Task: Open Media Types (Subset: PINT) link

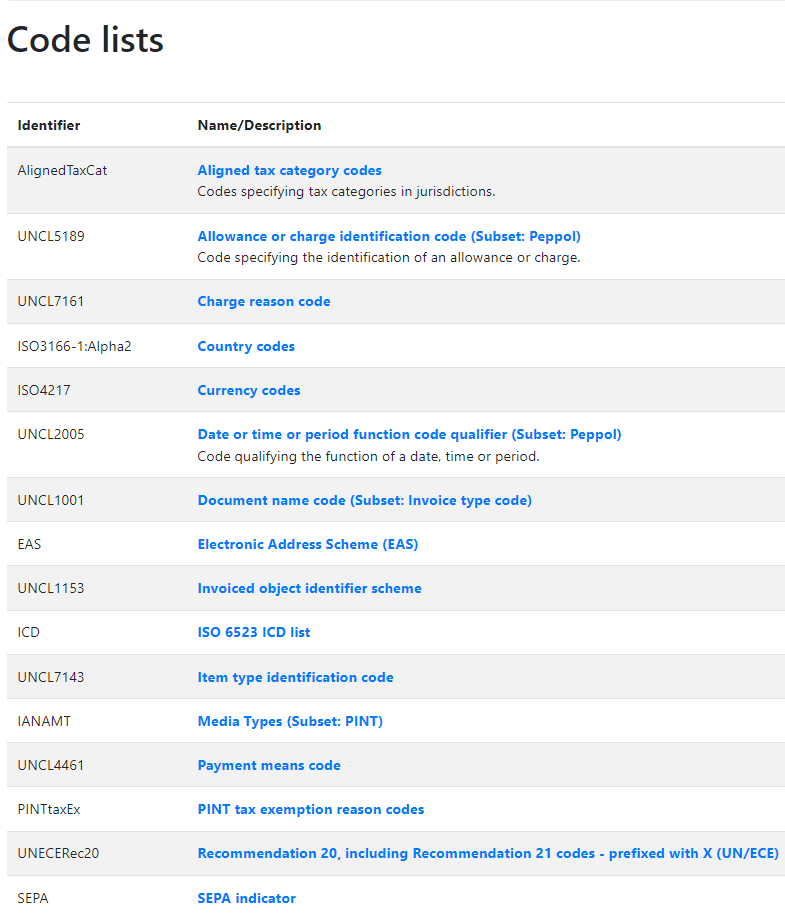Action: 290,721
